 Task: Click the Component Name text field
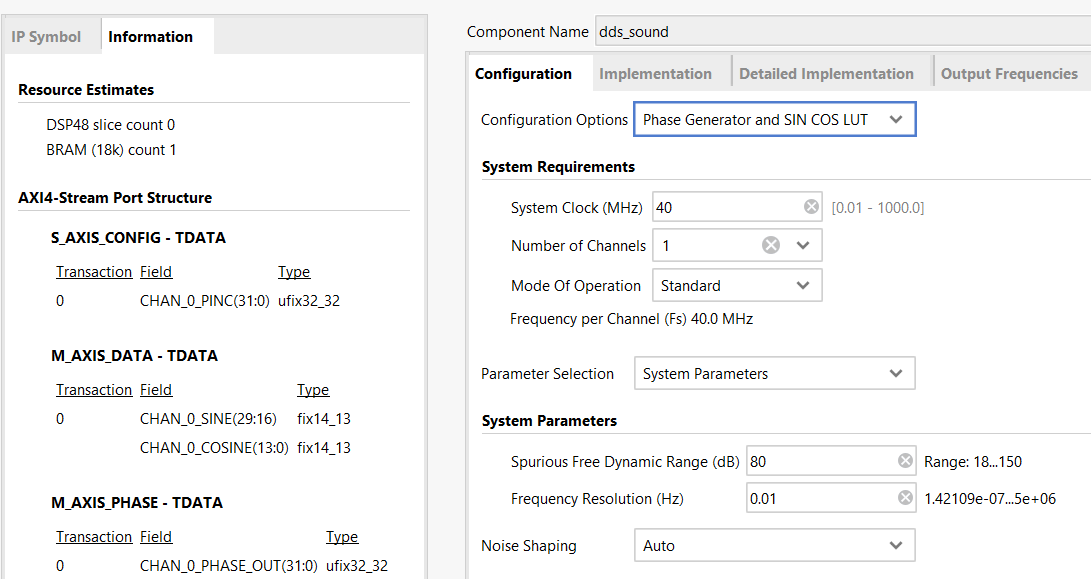(840, 31)
